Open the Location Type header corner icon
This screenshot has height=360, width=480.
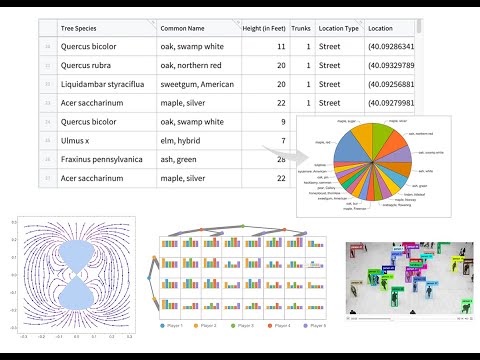(x=361, y=22)
